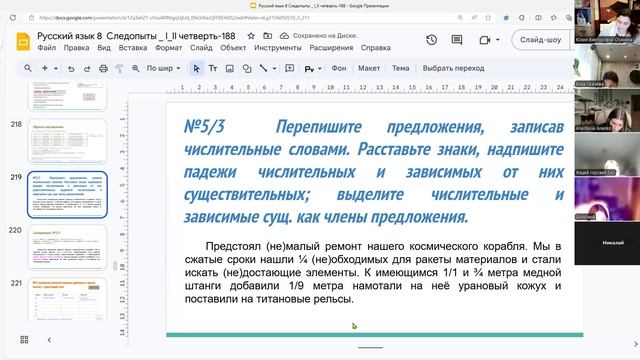Open the Файл menu
Screen dimensions: 640x360
pos(47,48)
